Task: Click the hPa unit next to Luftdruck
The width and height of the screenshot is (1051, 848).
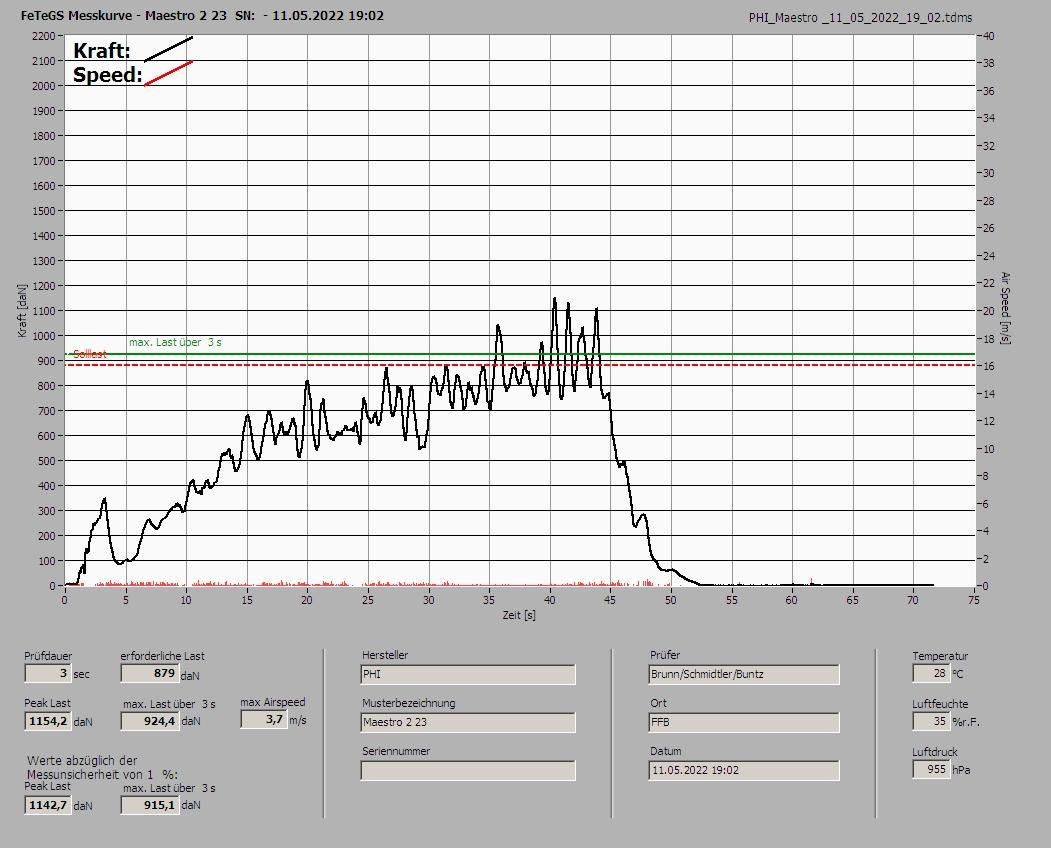Action: 961,770
